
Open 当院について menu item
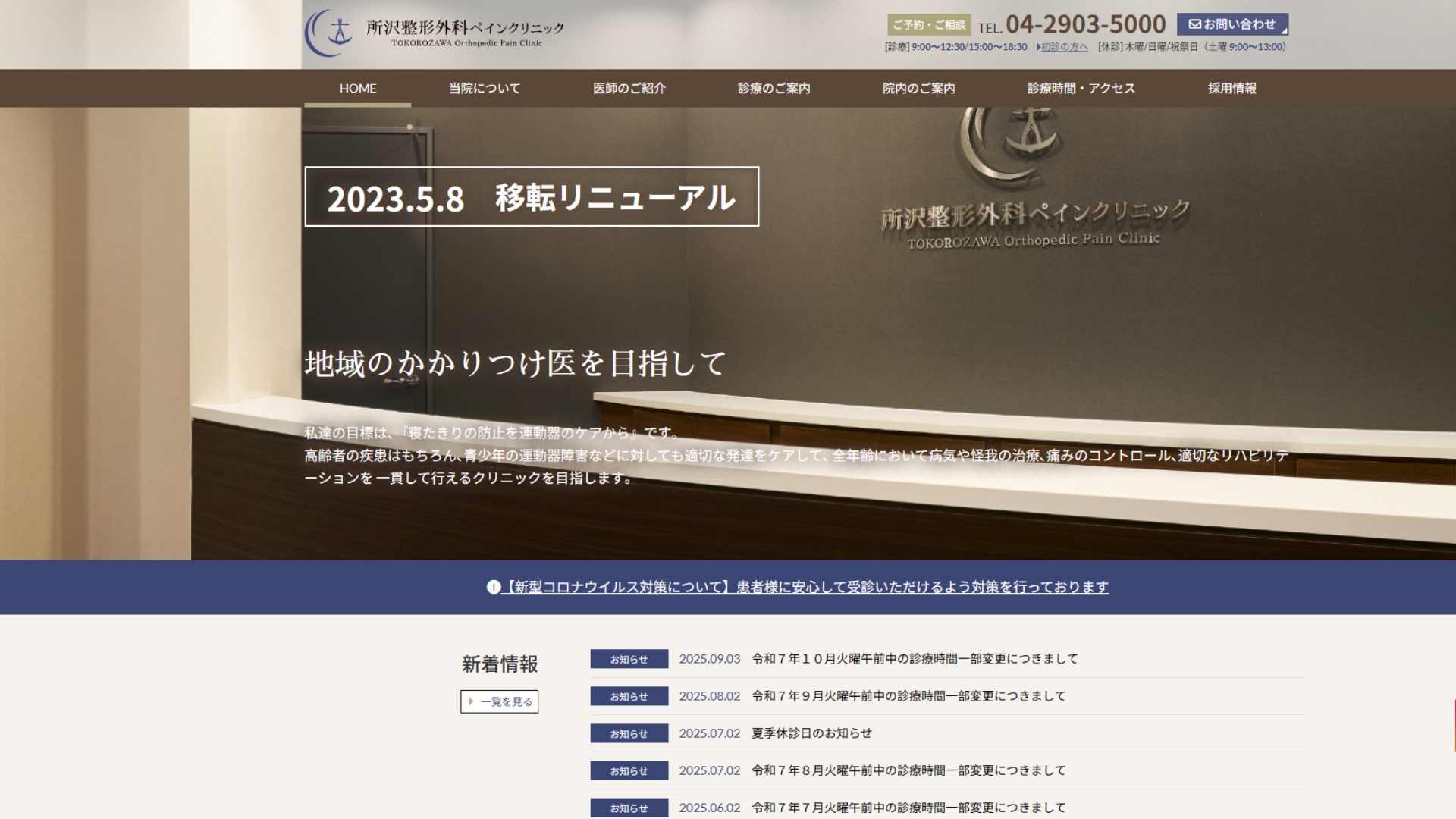(484, 88)
